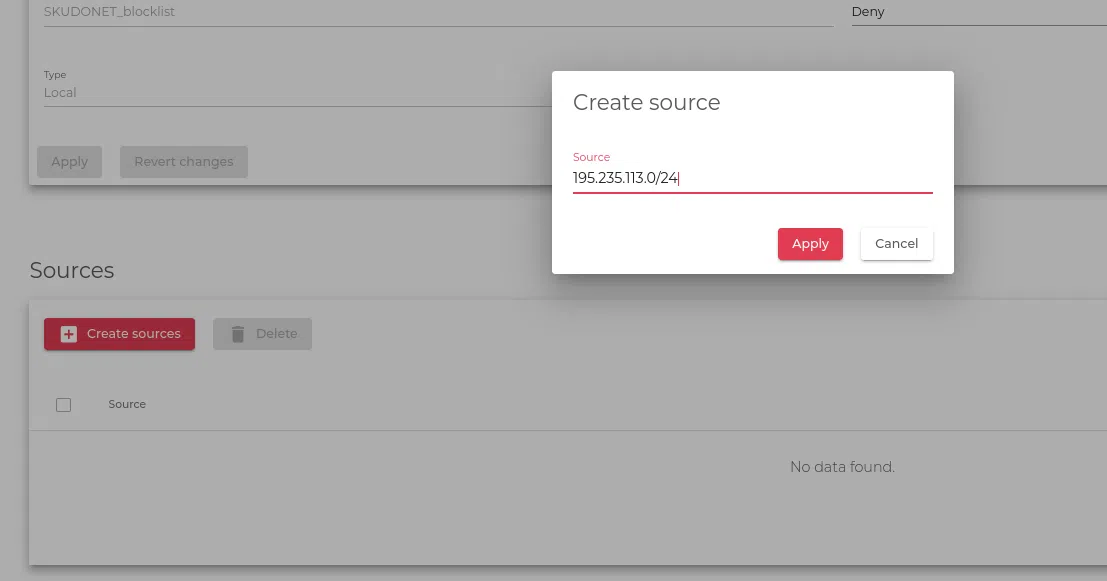Click the Create source dialog title
Screen dimensions: 1107x581
(646, 103)
